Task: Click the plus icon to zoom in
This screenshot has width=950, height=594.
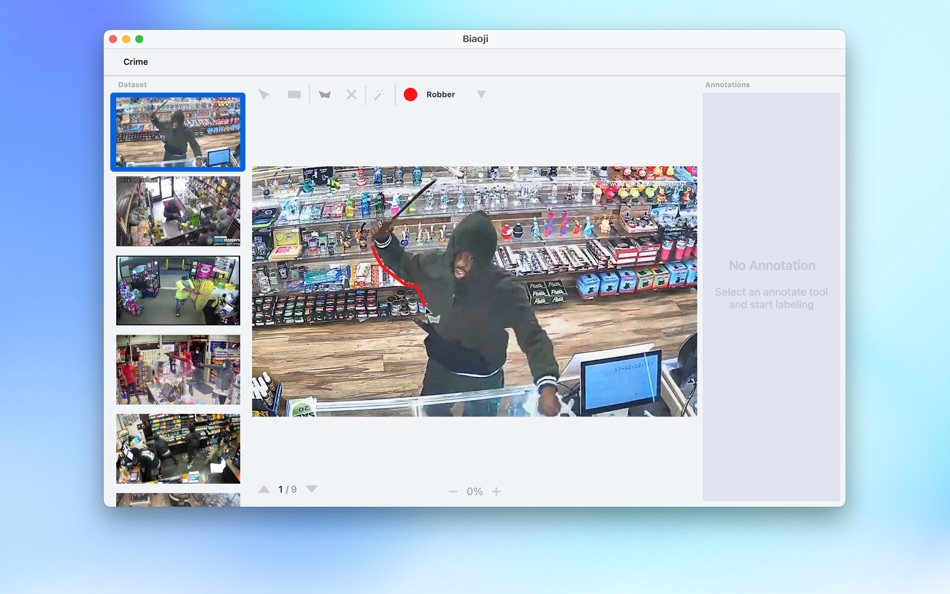Action: [494, 491]
